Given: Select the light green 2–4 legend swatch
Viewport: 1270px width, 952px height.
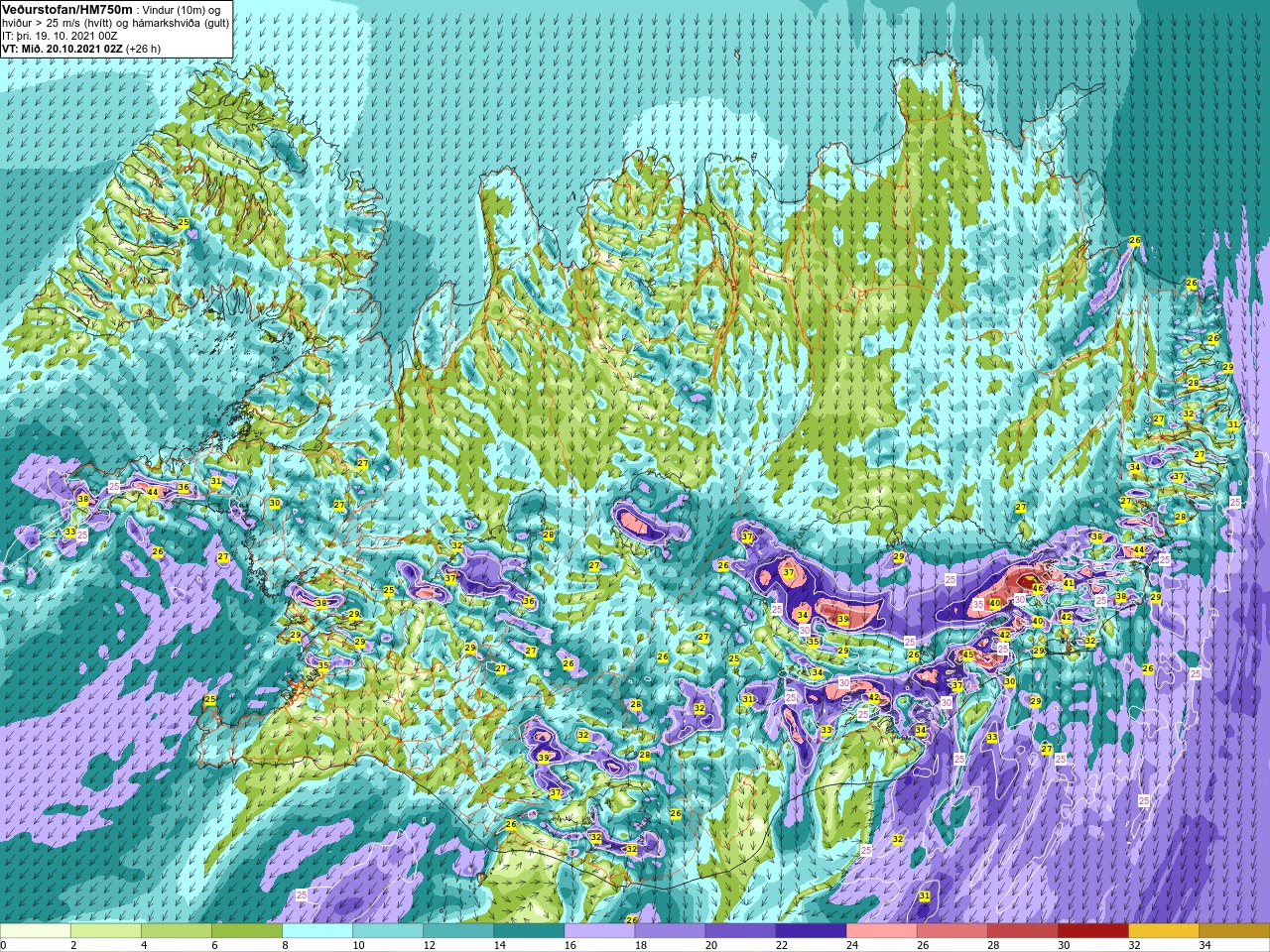Looking at the screenshot, I should pos(106,931).
